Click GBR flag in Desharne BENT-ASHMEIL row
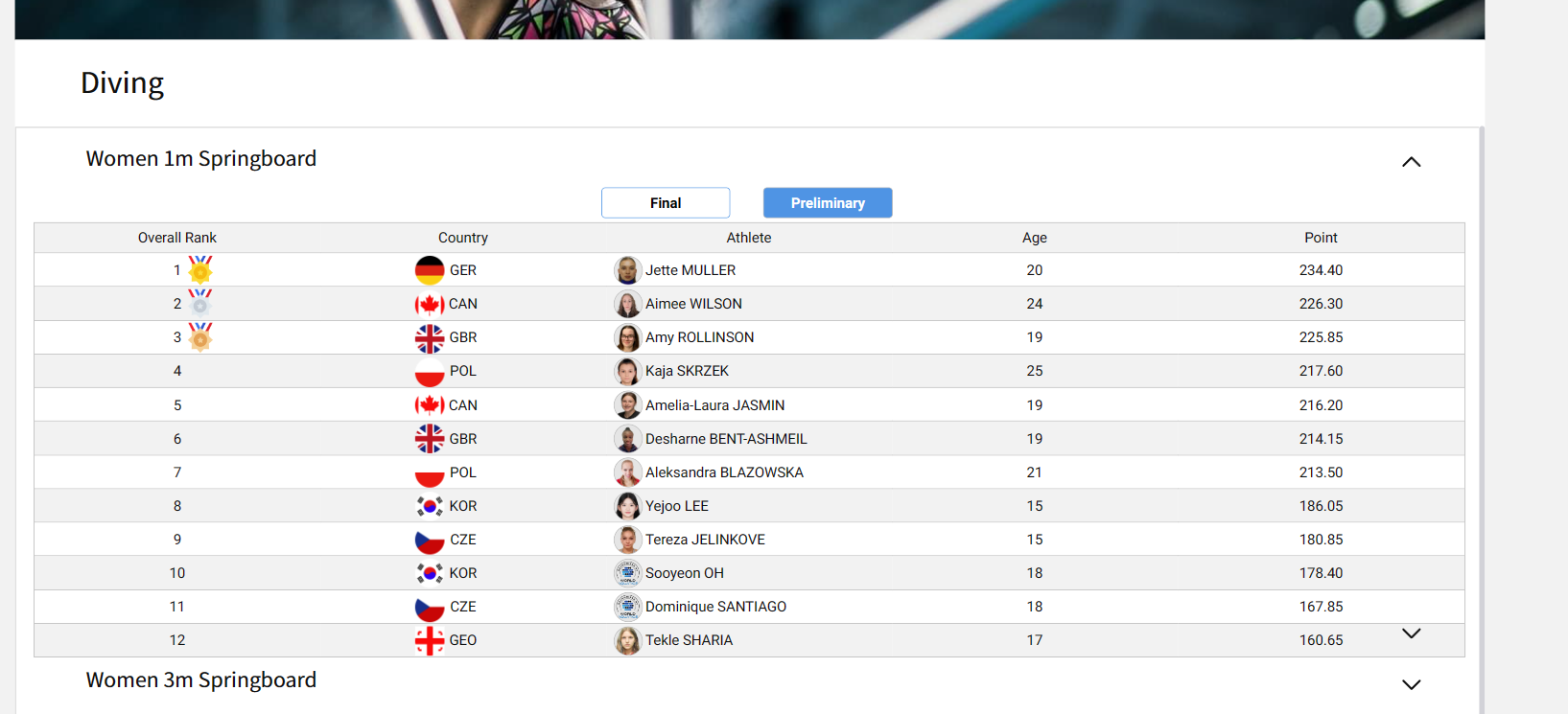This screenshot has height=714, width=1568. point(430,439)
